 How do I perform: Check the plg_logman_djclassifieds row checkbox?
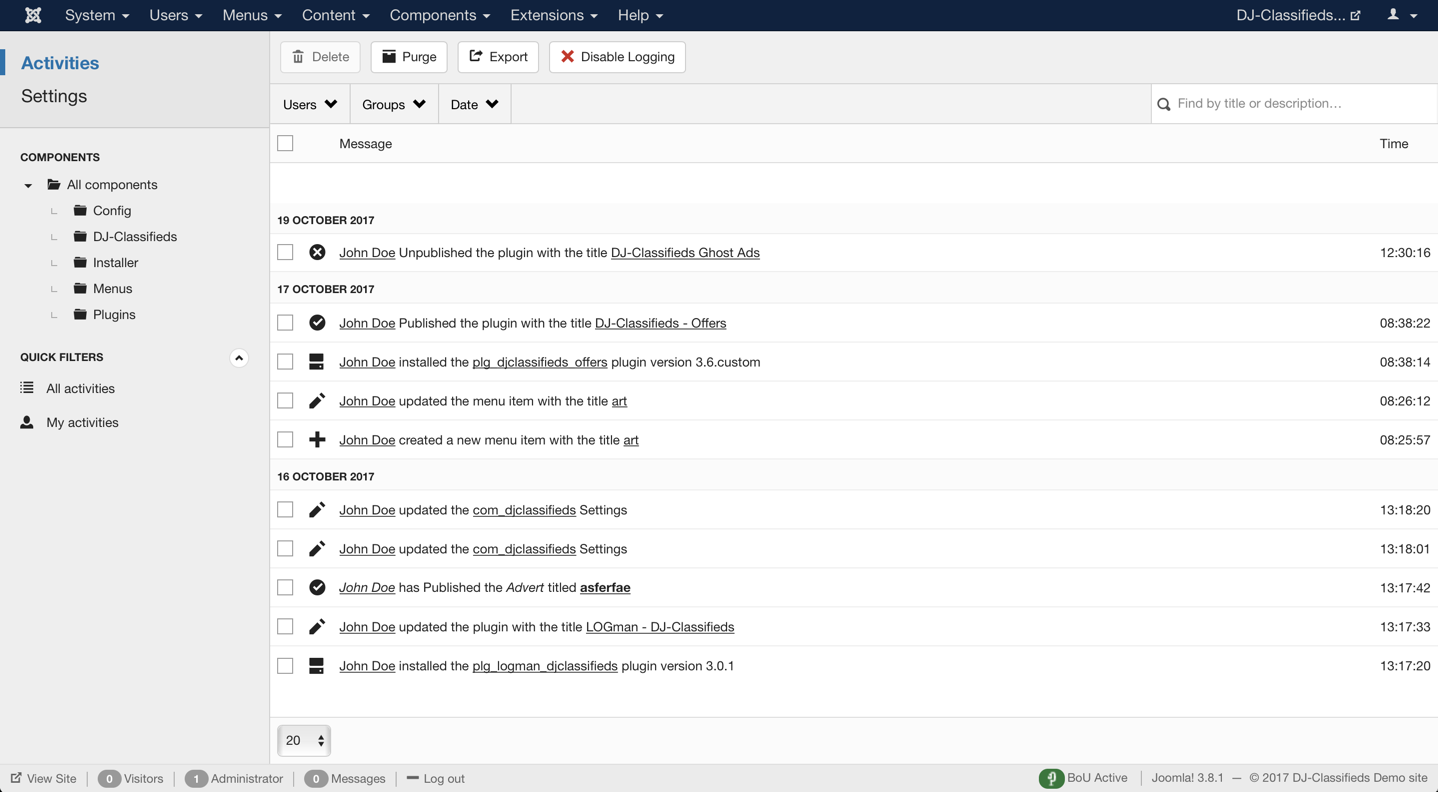pos(285,666)
